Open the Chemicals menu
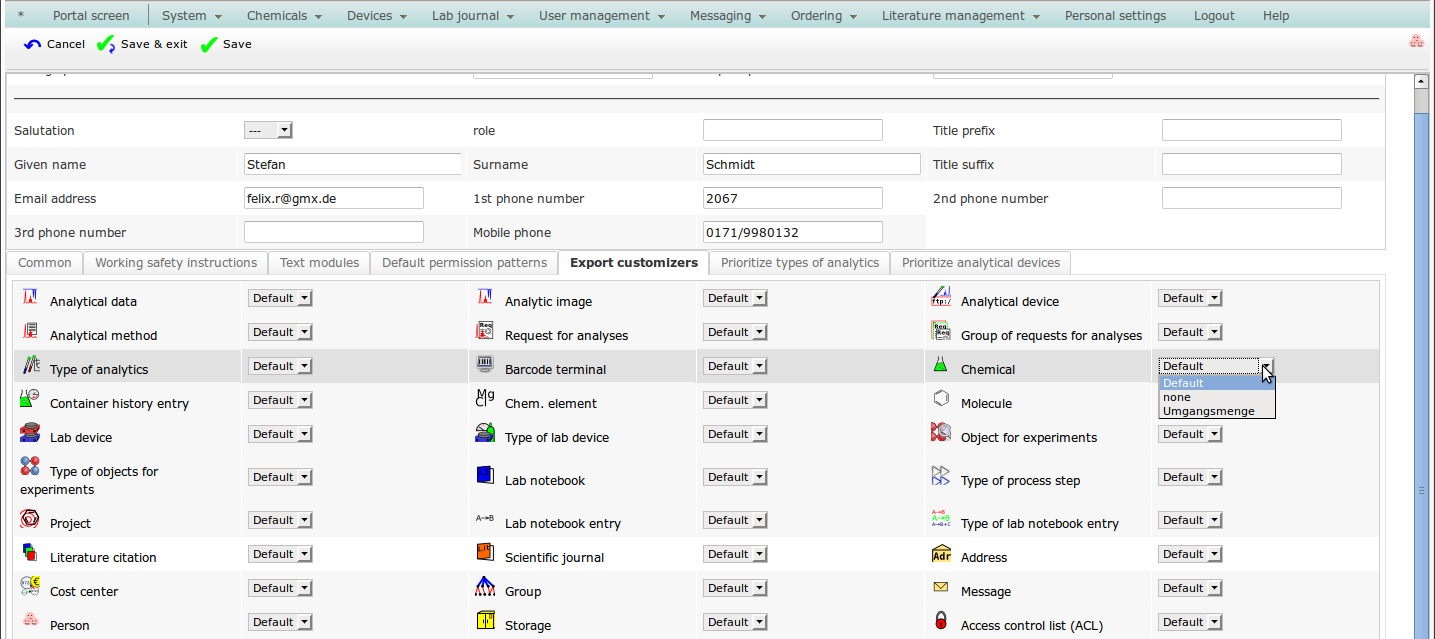 (284, 16)
